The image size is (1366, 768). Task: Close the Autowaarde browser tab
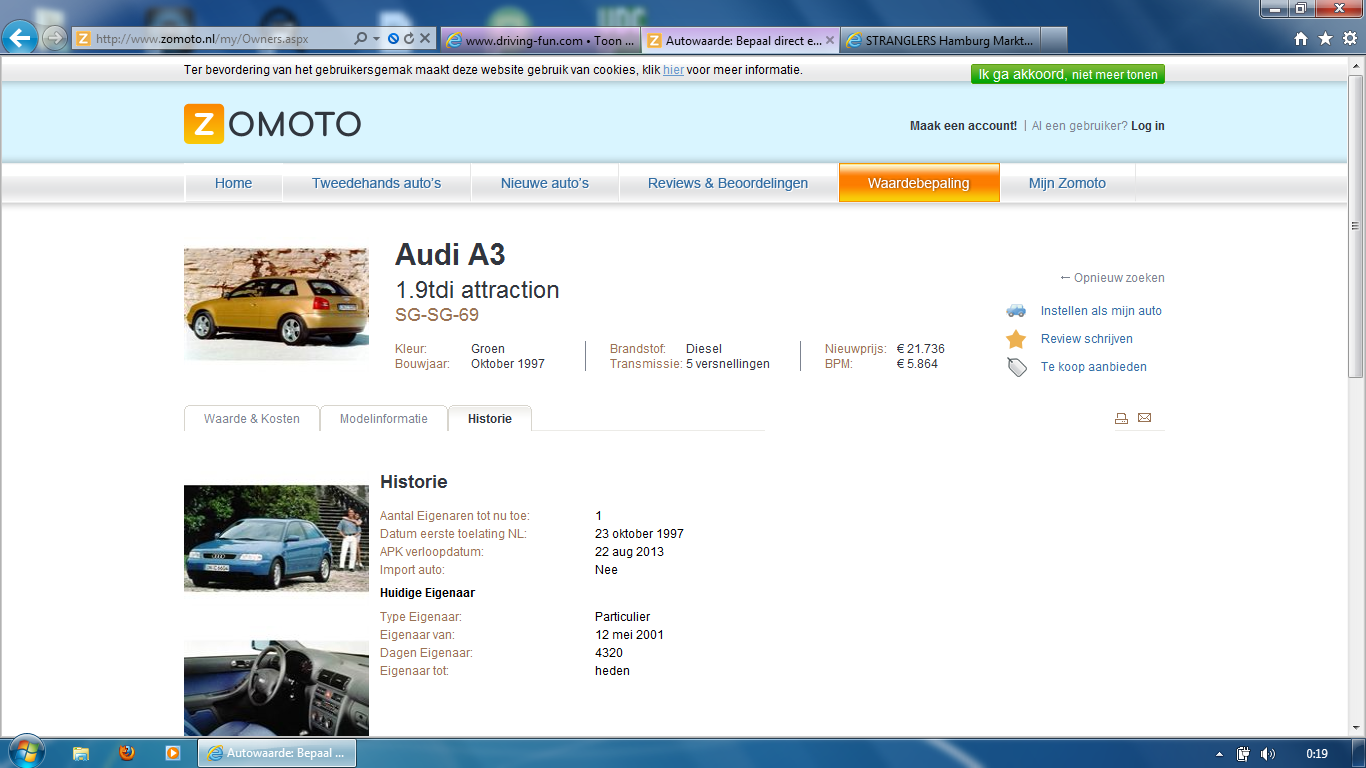pyautogui.click(x=829, y=40)
